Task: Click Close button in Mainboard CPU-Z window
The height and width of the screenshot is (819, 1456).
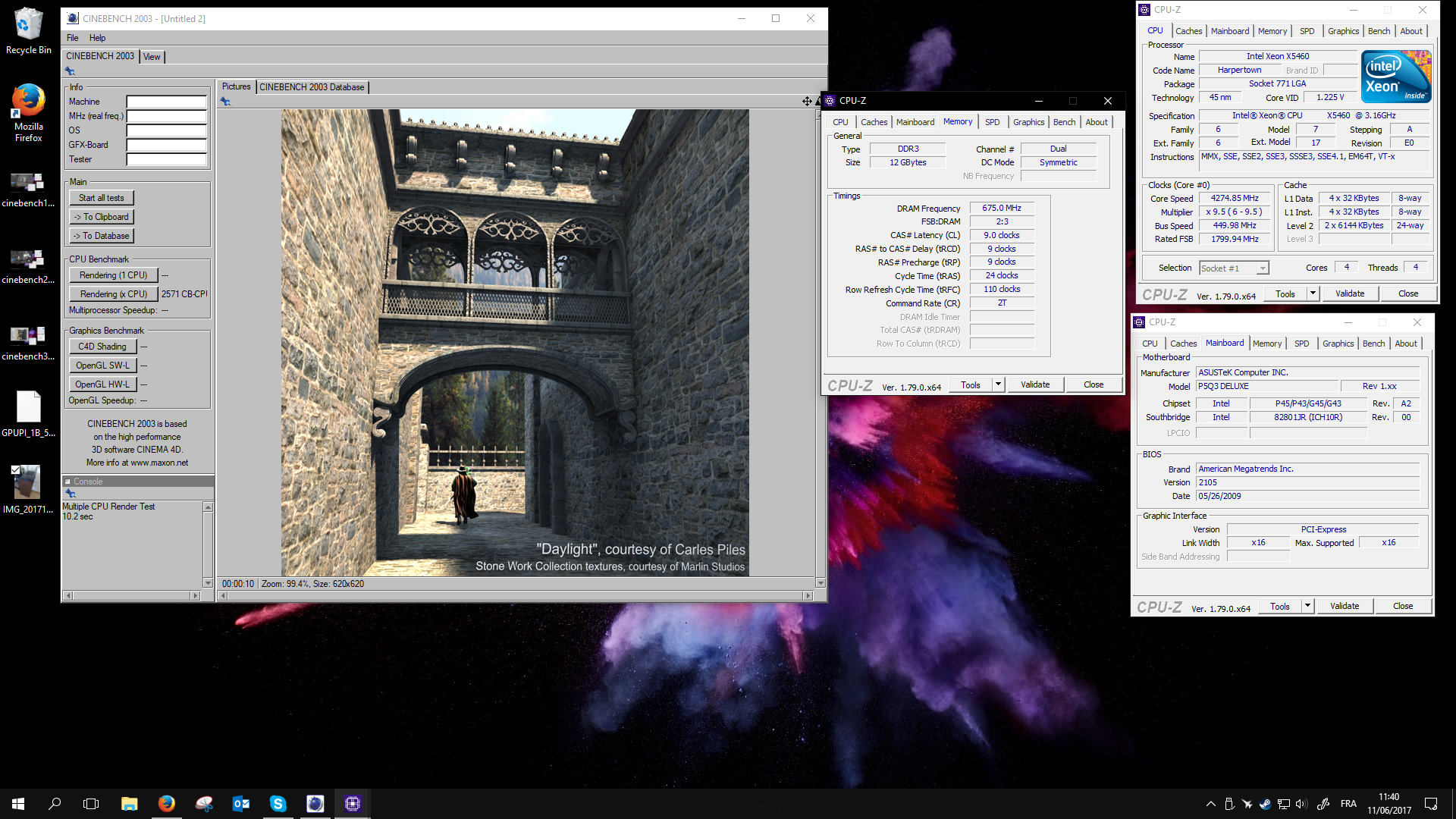Action: click(x=1403, y=606)
